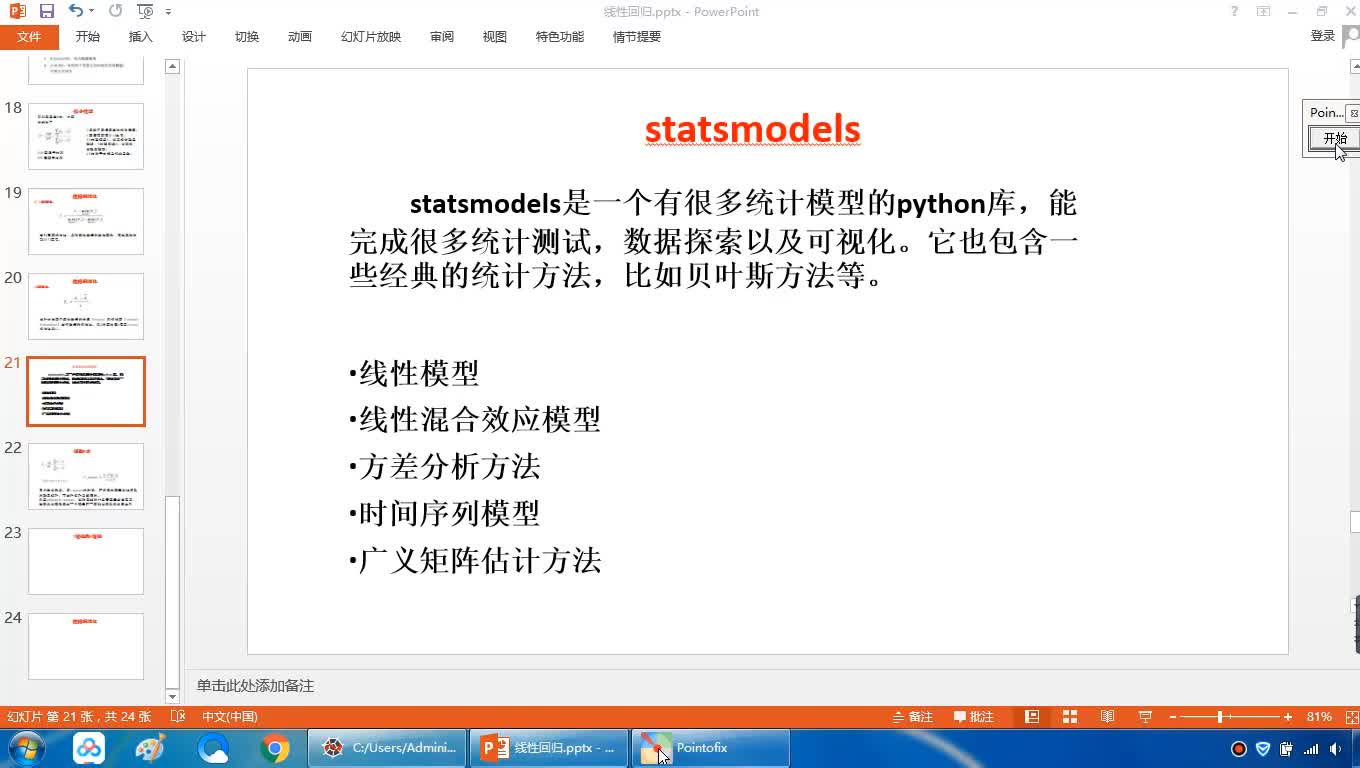Toggle the 备注 notes pane

[x=912, y=717]
